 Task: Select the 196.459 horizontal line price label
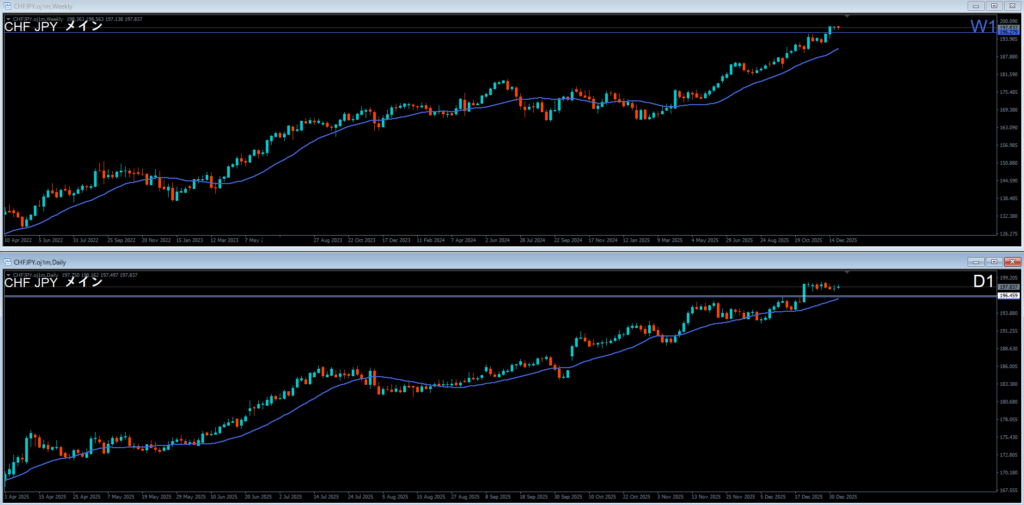pos(1008,296)
